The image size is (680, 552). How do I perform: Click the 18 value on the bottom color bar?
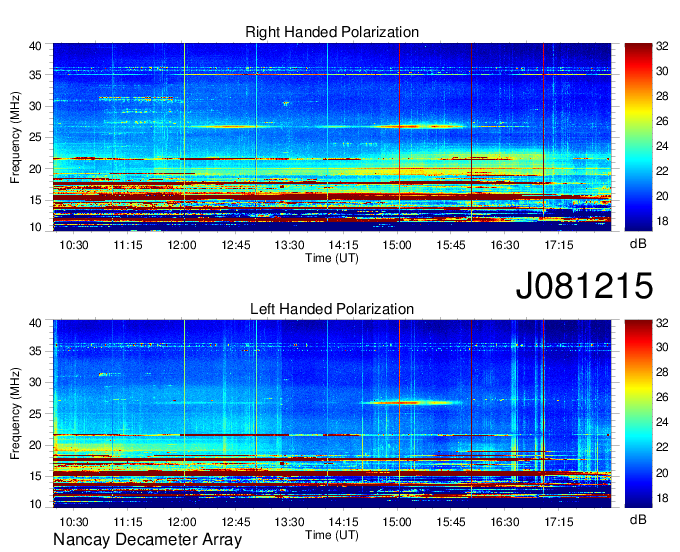(662, 498)
